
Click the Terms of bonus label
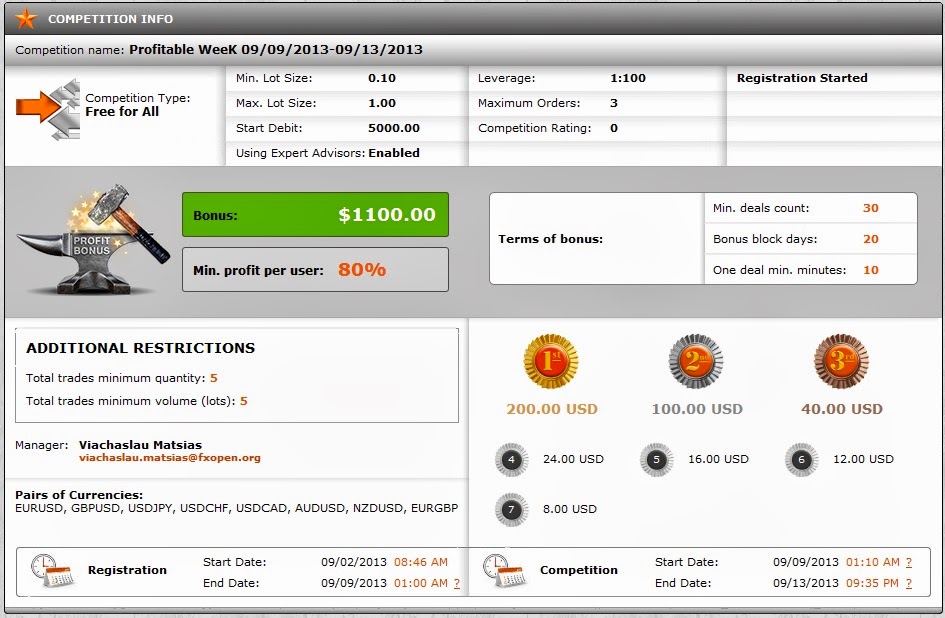tap(550, 239)
